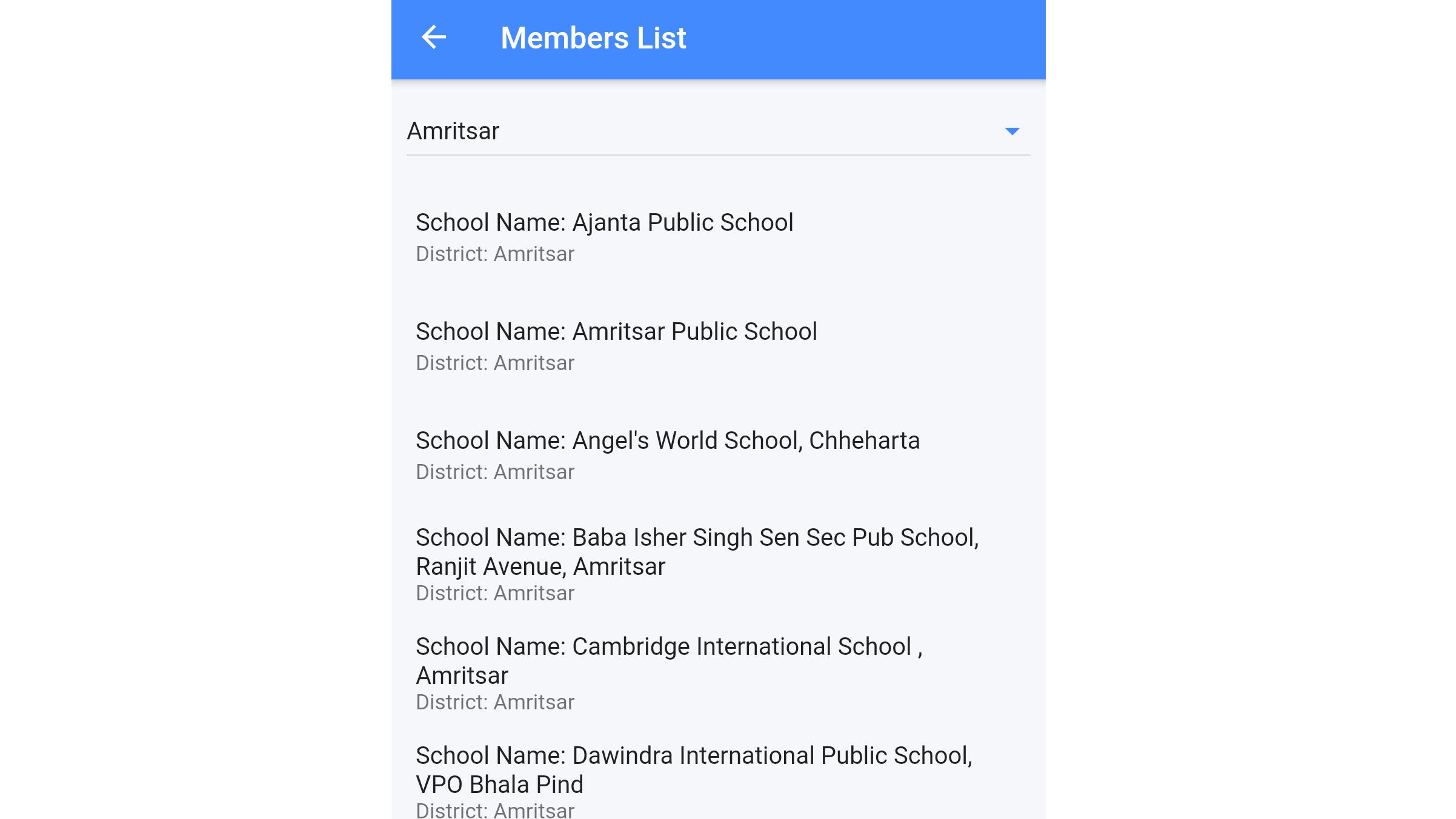Click the blue header bar
Viewport: 1456px width, 819px height.
(x=718, y=39)
